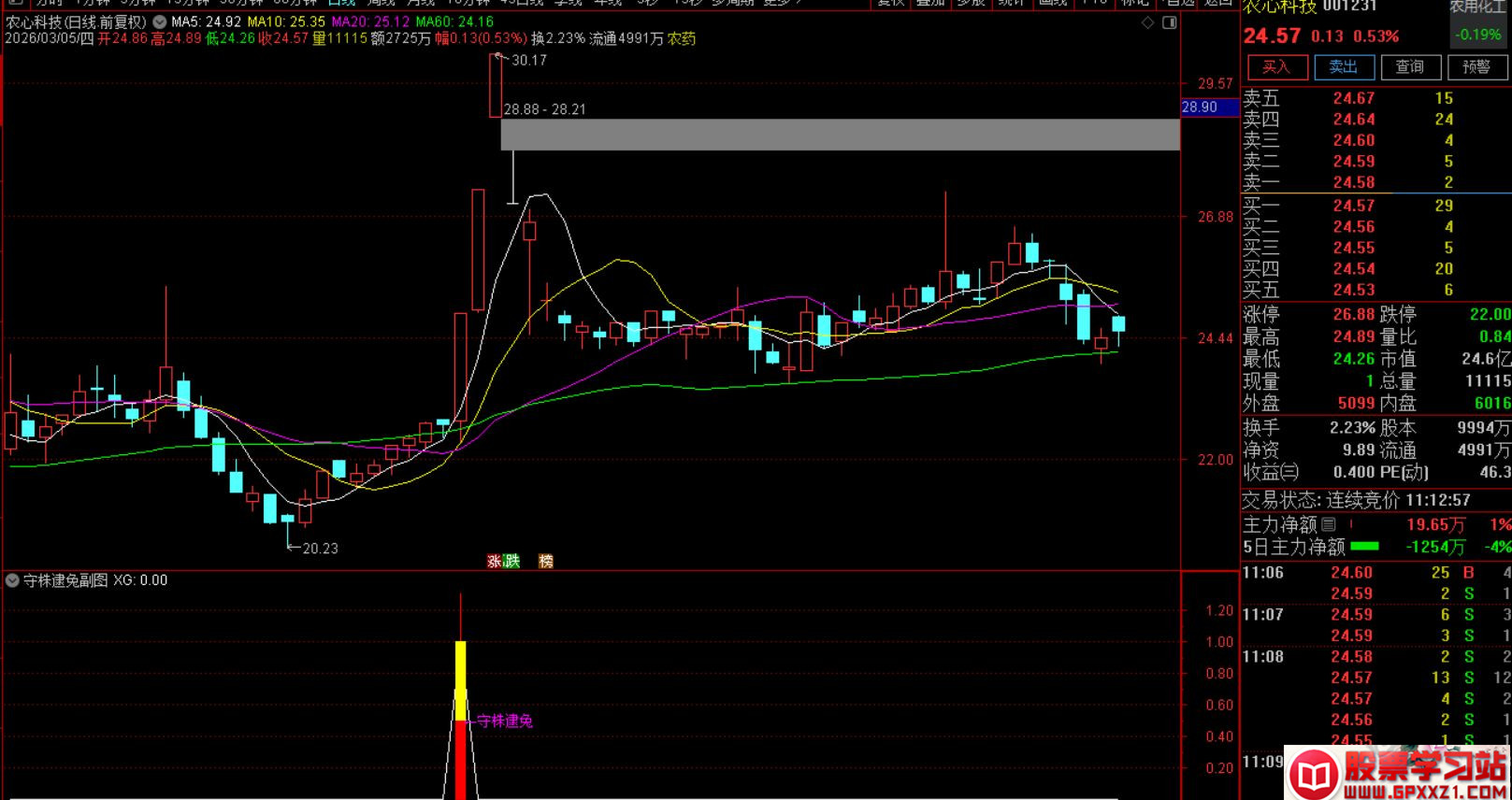Click the 30.17 high price label

tap(529, 60)
